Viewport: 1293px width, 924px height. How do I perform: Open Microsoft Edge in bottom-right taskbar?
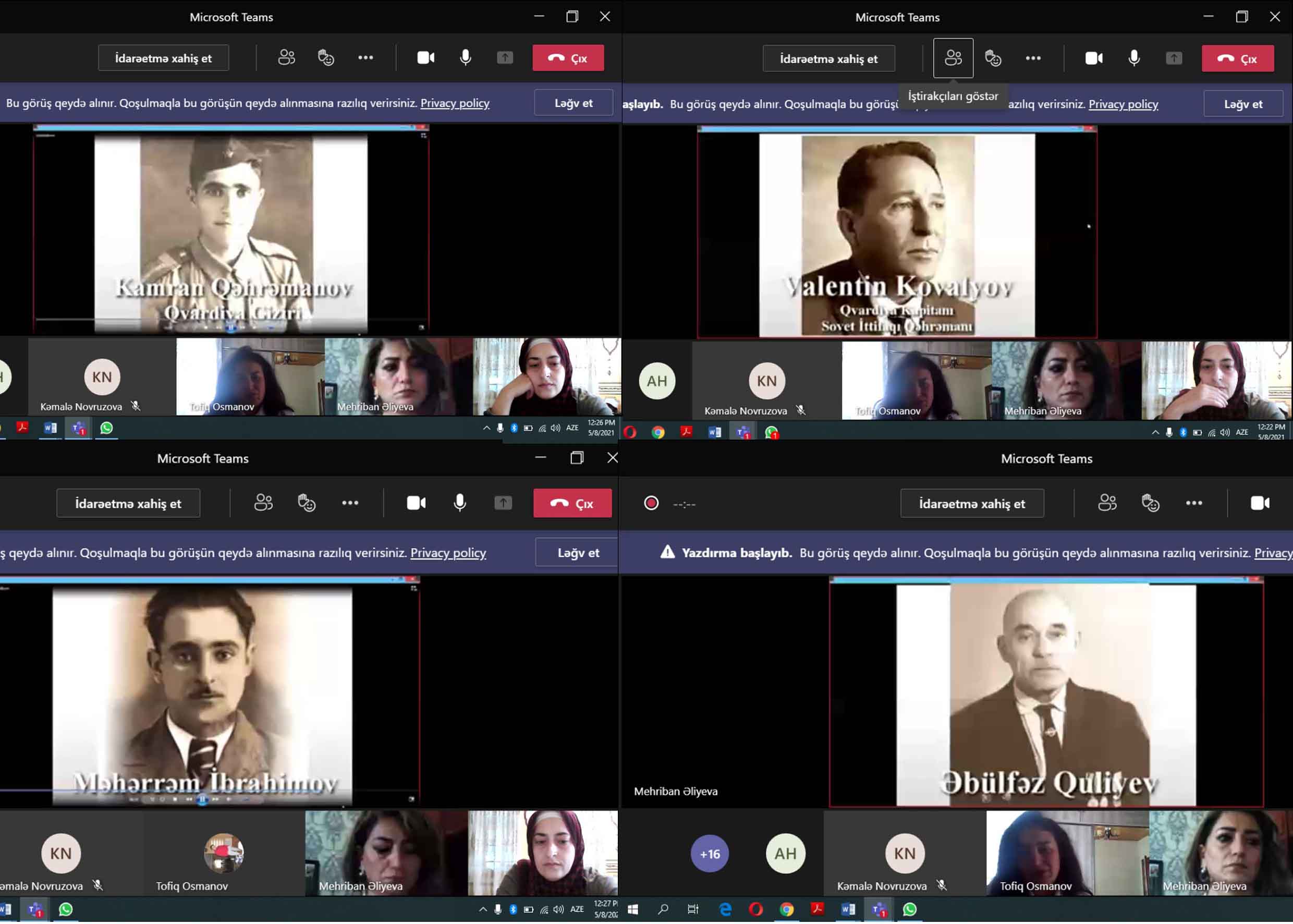725,909
